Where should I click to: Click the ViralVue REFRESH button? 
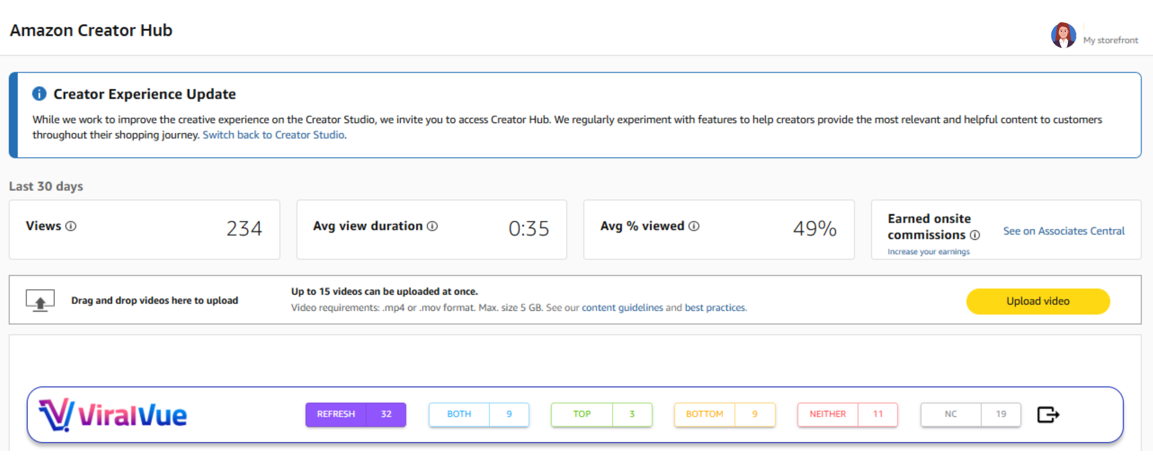[356, 415]
